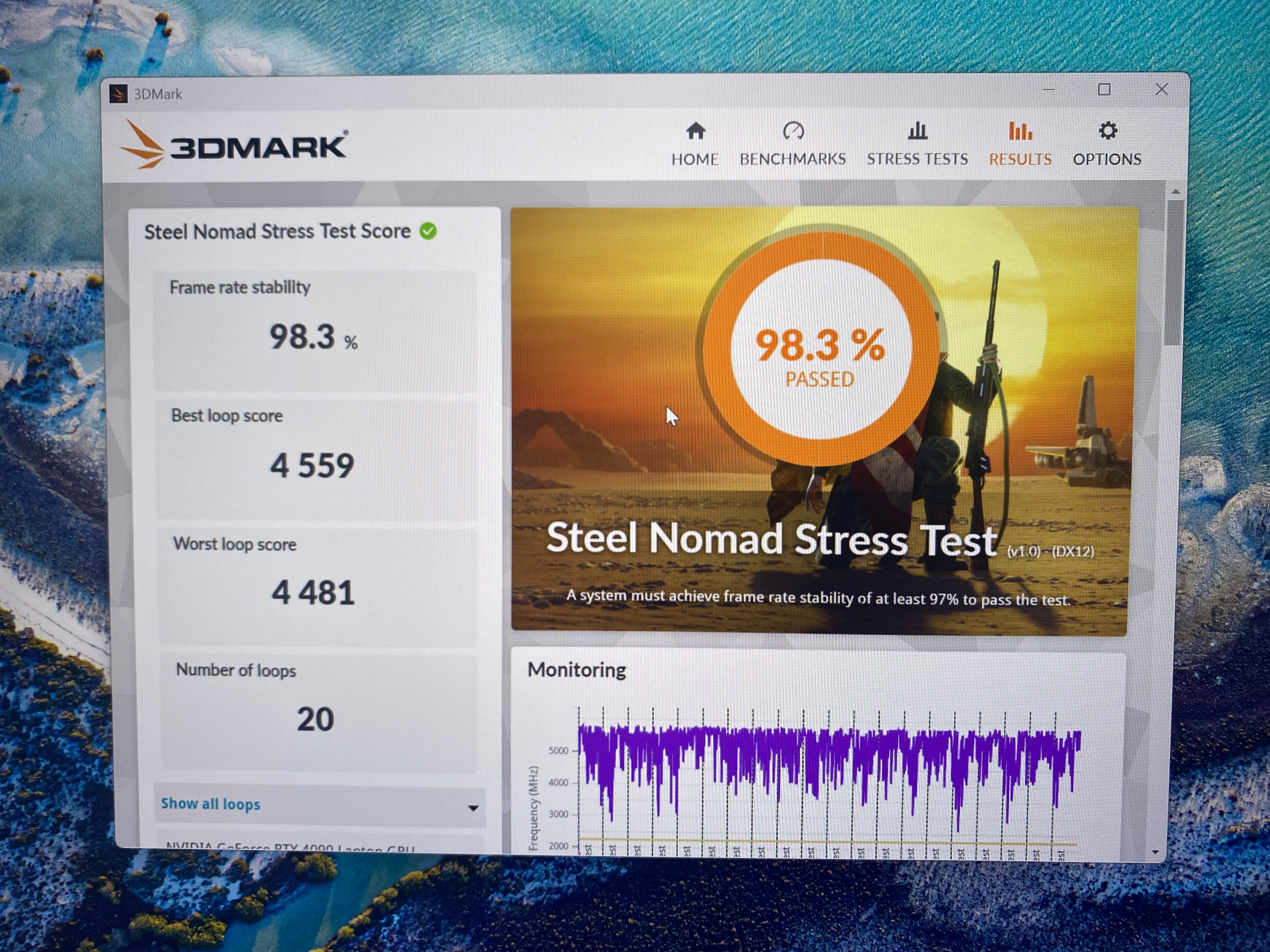Select the 4 559 best loop value
Screen dimensions: 1270x952
click(x=312, y=465)
